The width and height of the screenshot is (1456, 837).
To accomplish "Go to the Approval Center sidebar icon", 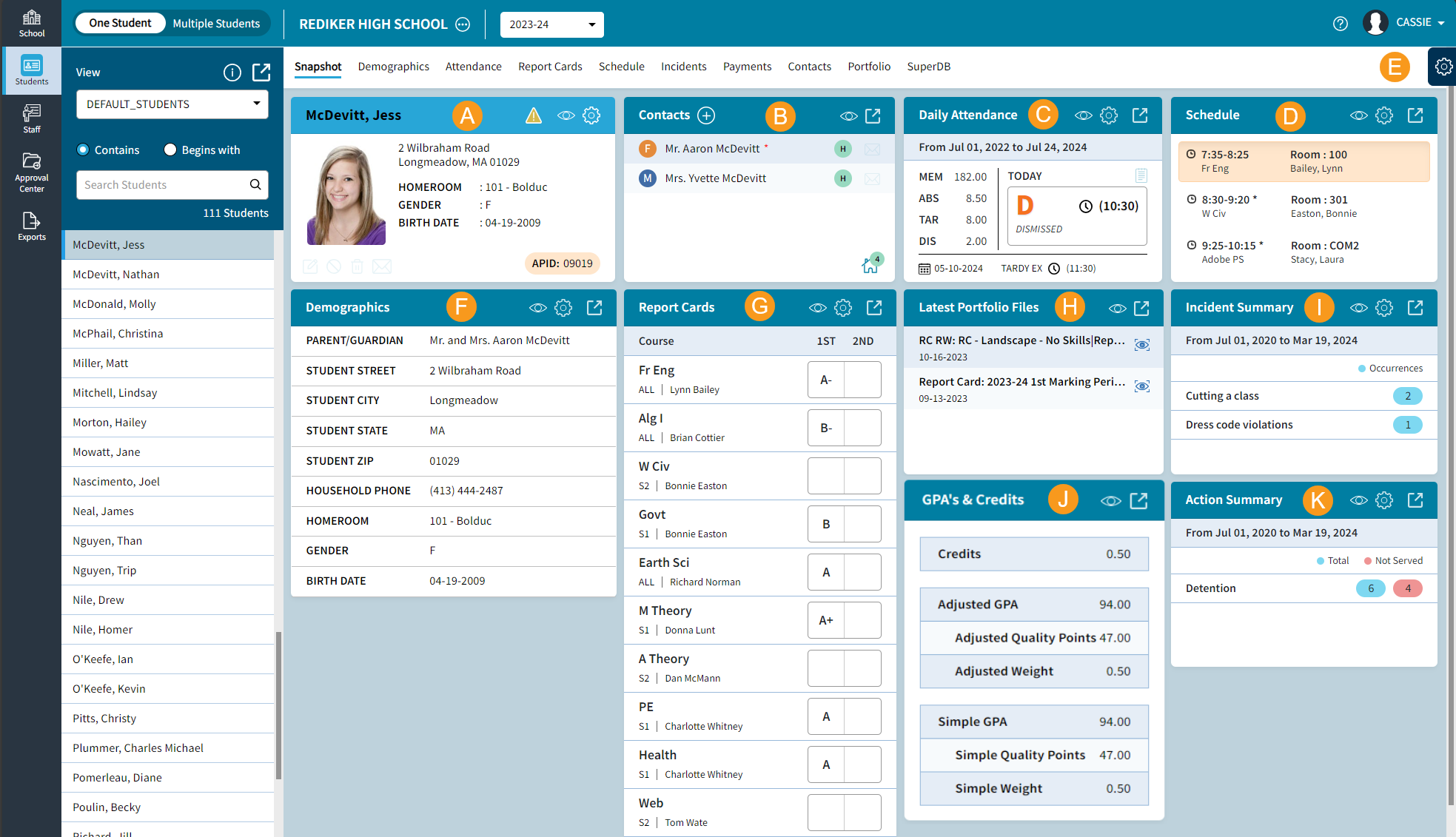I will pyautogui.click(x=31, y=172).
